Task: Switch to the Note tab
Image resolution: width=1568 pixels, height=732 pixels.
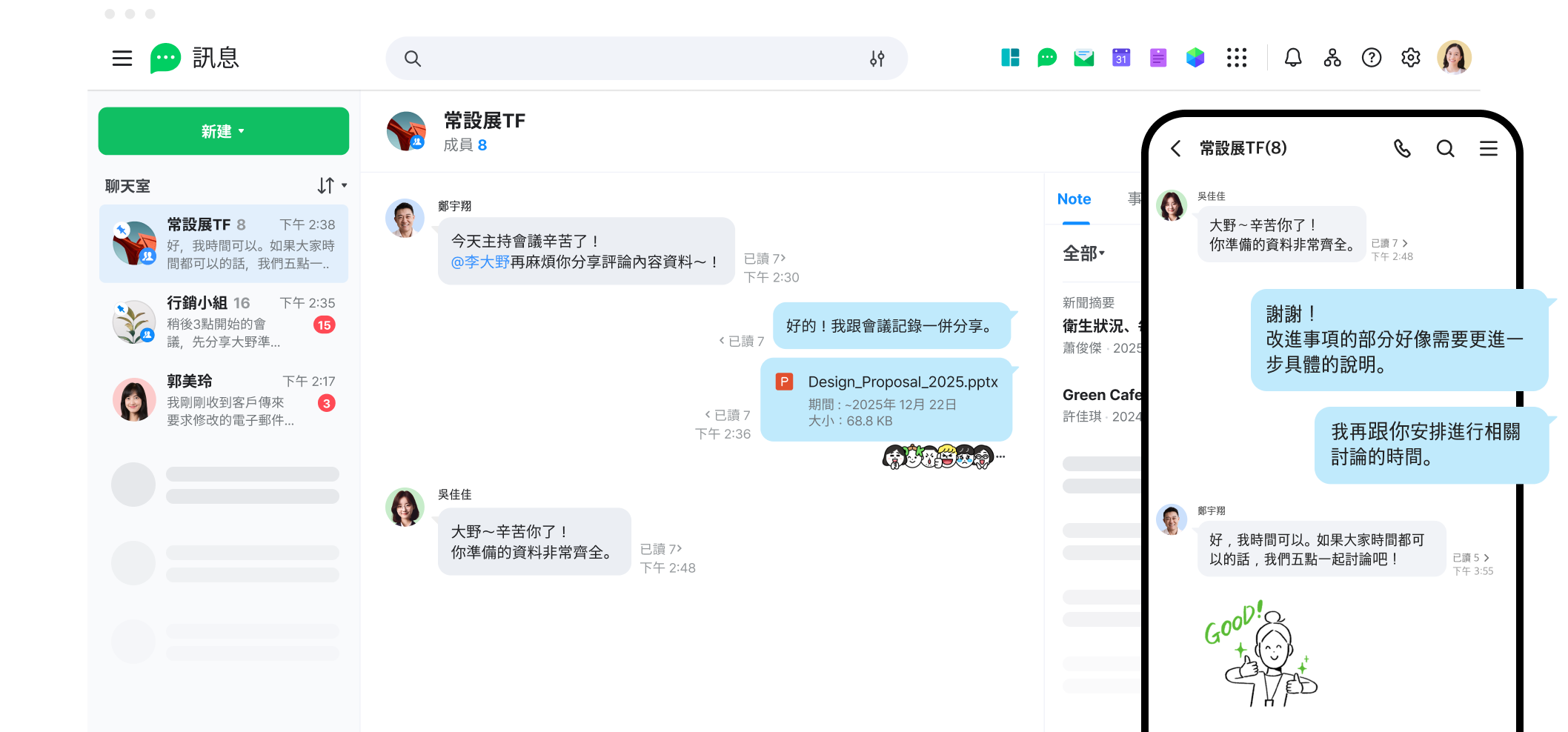Action: [x=1074, y=199]
